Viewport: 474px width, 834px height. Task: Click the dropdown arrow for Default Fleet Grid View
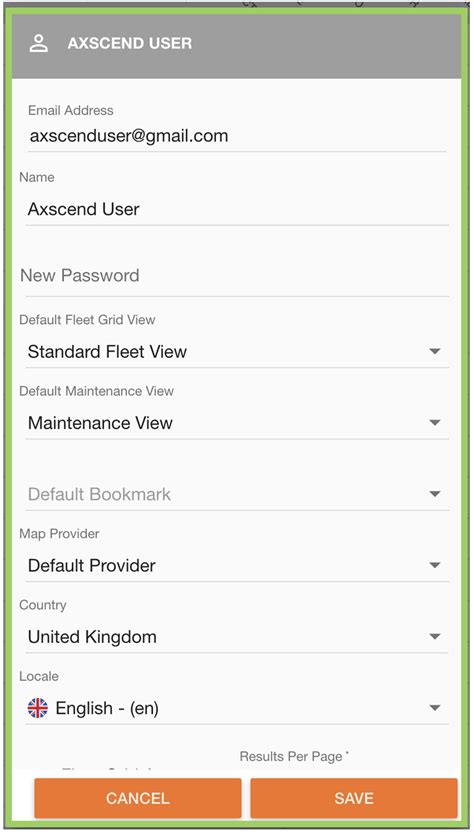click(x=435, y=352)
